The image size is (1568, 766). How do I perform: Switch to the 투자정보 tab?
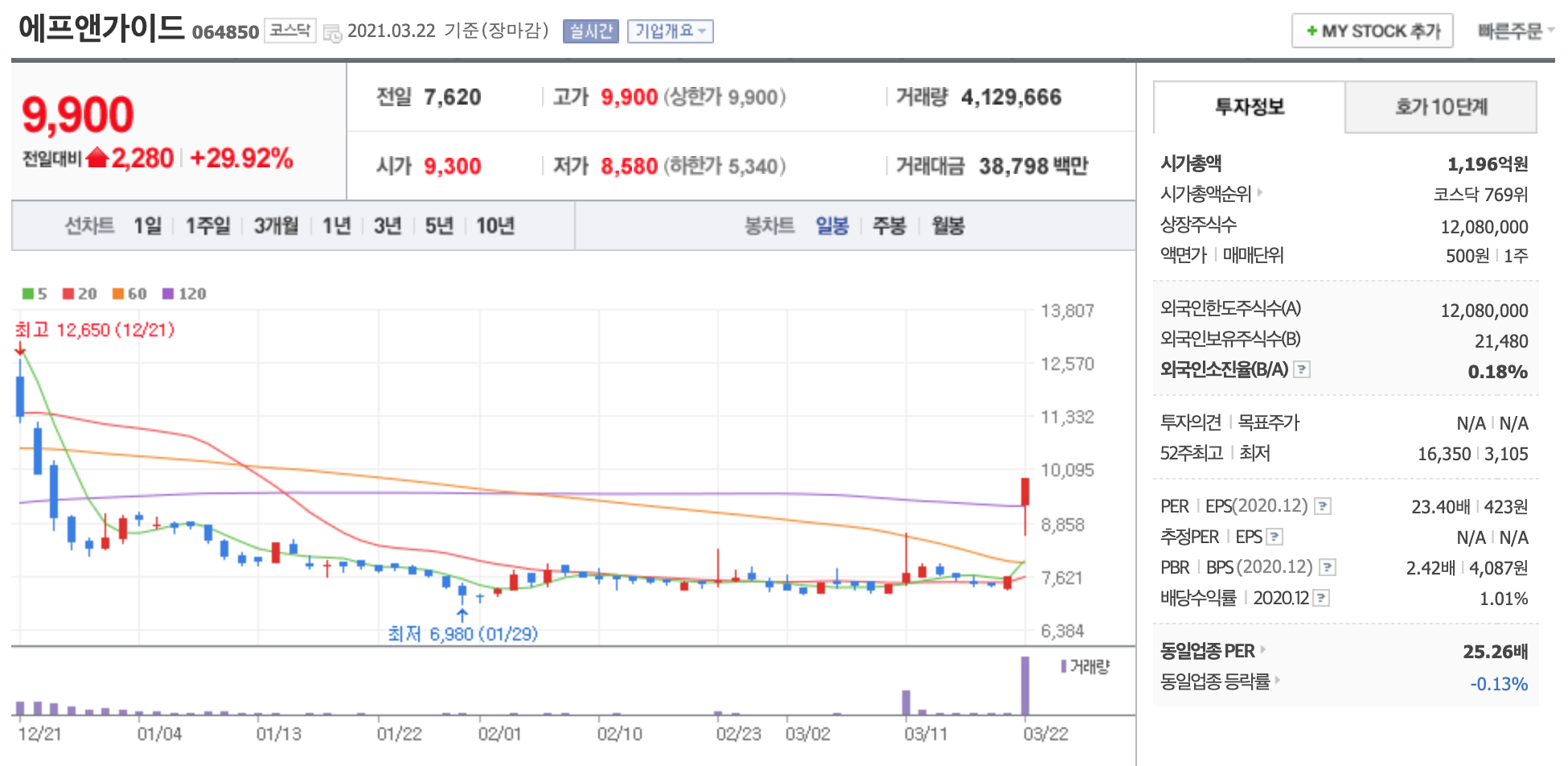click(x=1250, y=107)
